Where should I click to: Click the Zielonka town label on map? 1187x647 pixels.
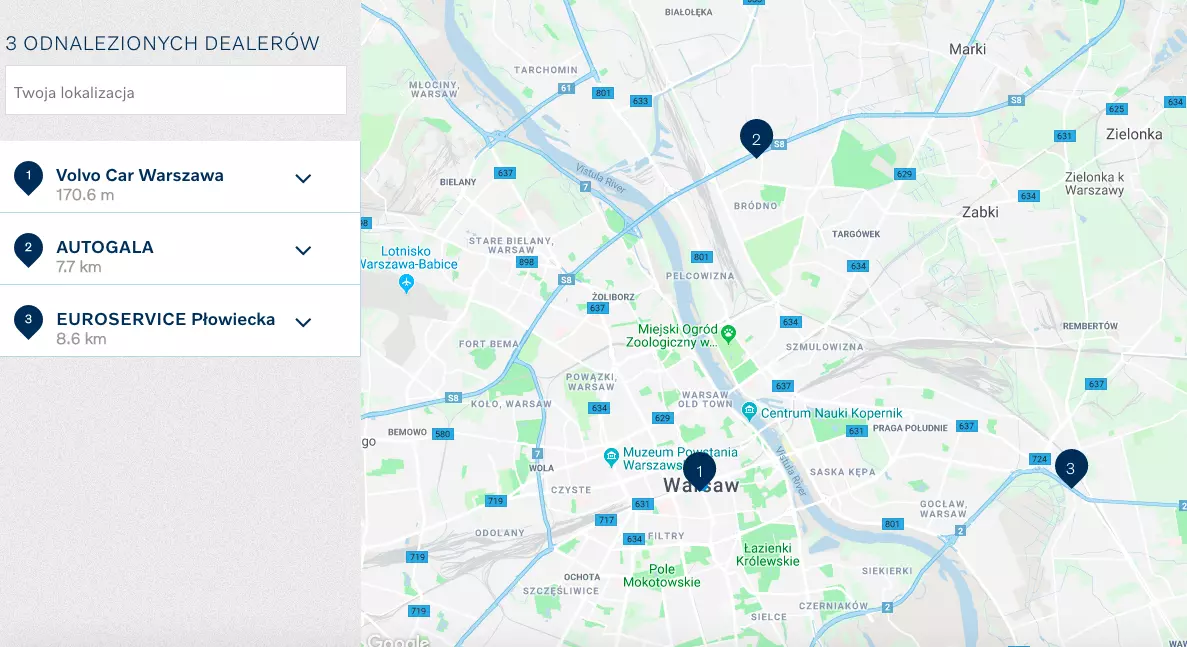point(1134,134)
